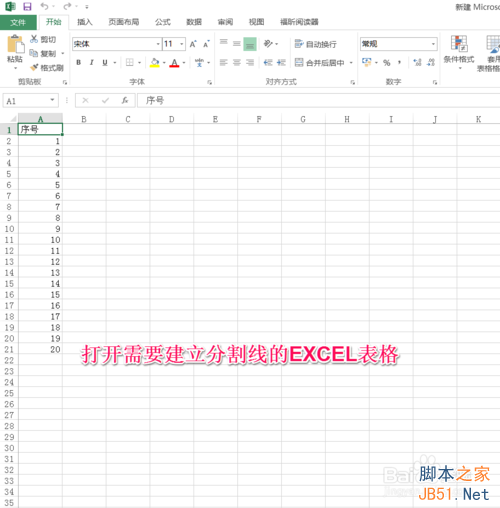The width and height of the screenshot is (500, 508).
Task: Decrease font size with small A icon
Action: pyautogui.click(x=206, y=44)
